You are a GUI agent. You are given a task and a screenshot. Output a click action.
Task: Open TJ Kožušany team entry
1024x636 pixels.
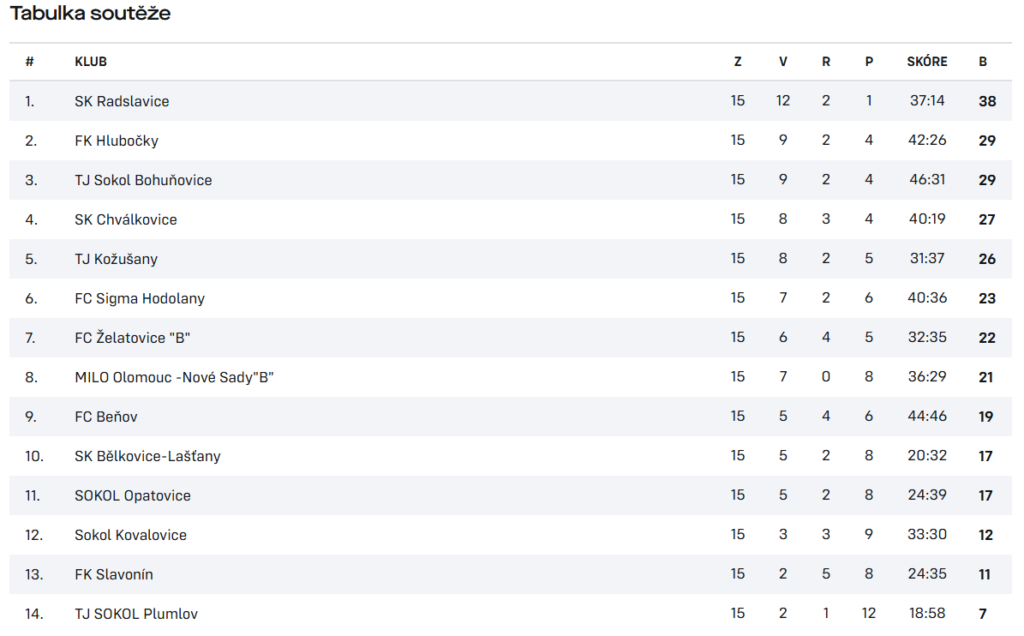116,259
